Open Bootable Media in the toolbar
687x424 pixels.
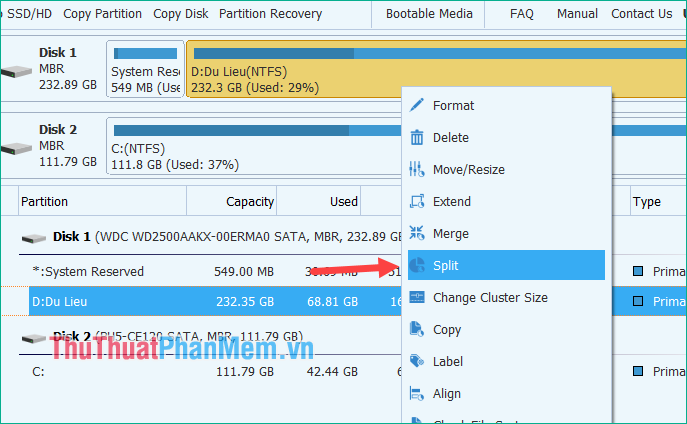(429, 14)
